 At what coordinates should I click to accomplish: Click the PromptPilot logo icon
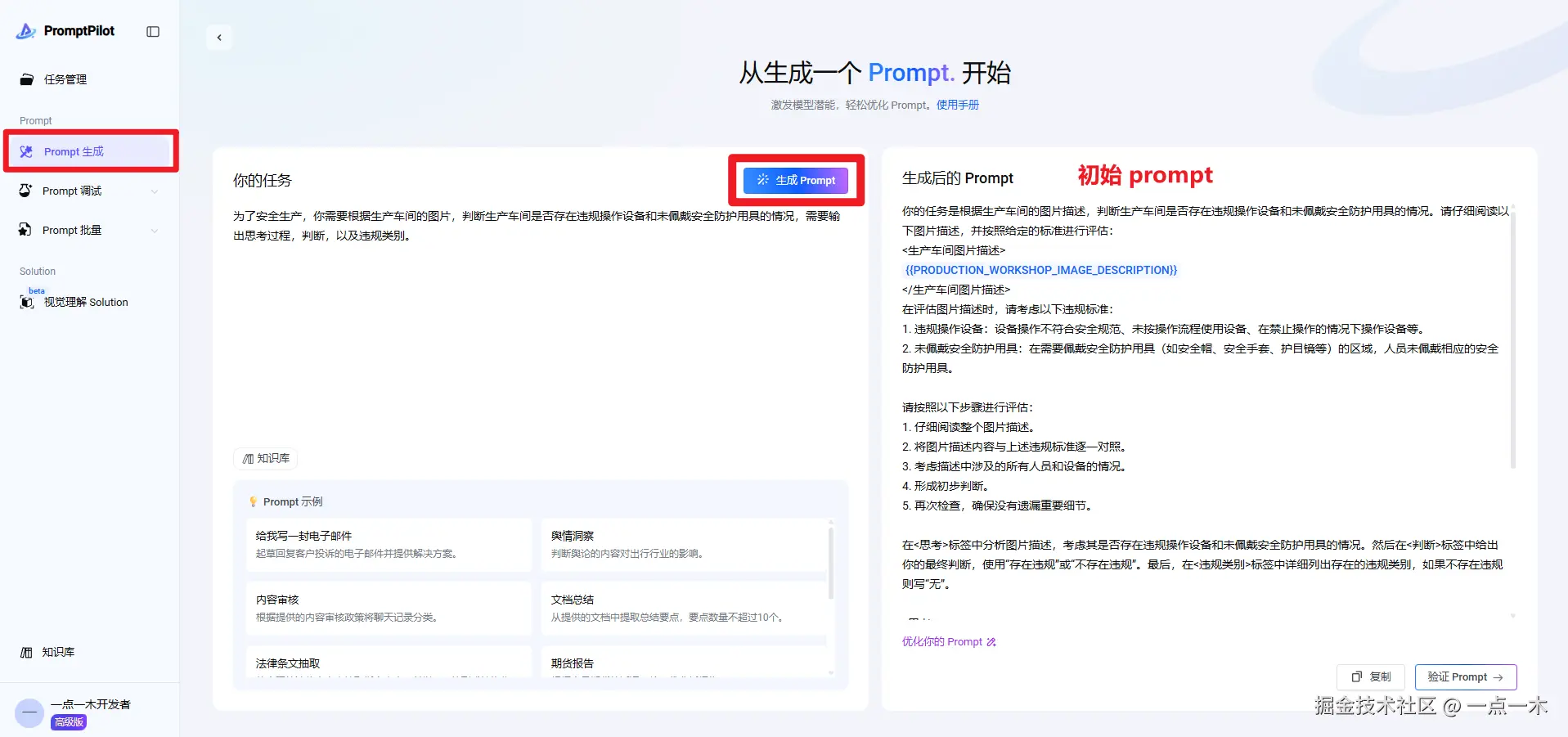[x=26, y=31]
